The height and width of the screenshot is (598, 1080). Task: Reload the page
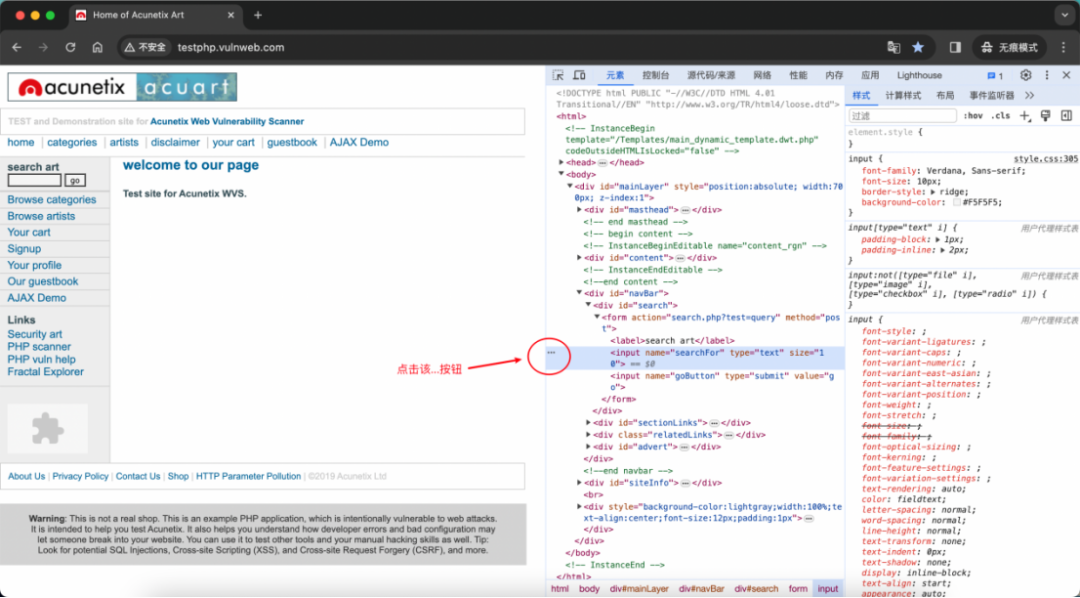pyautogui.click(x=70, y=48)
